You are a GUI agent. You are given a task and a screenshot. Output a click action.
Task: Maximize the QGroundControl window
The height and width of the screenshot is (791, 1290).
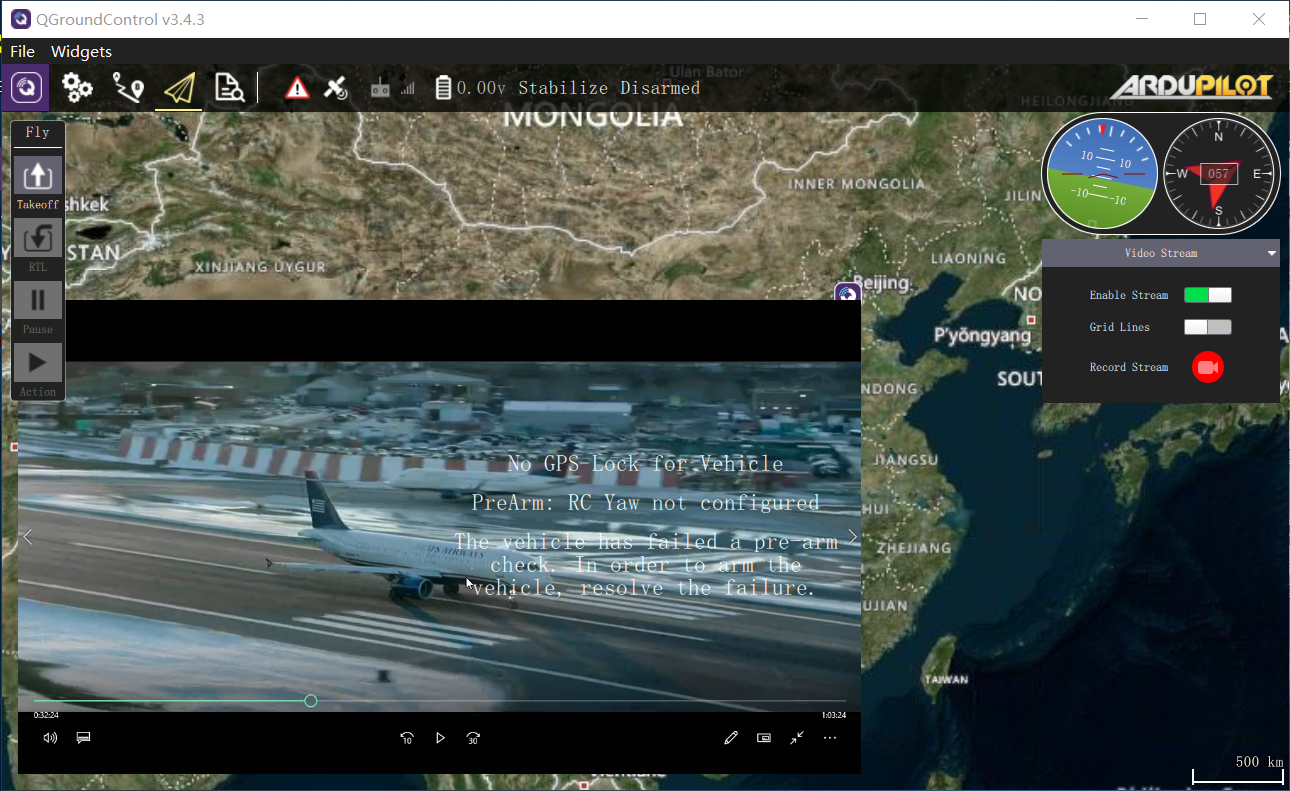pos(1200,19)
